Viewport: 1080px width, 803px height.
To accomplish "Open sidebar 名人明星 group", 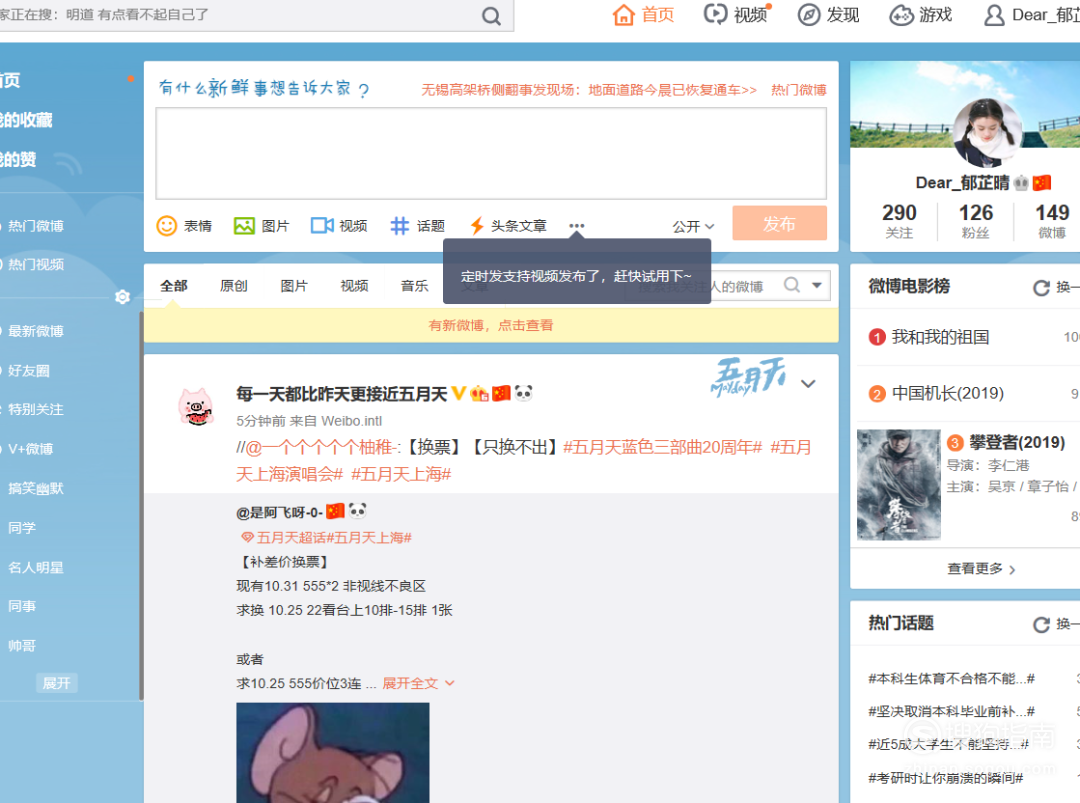I will coord(36,567).
